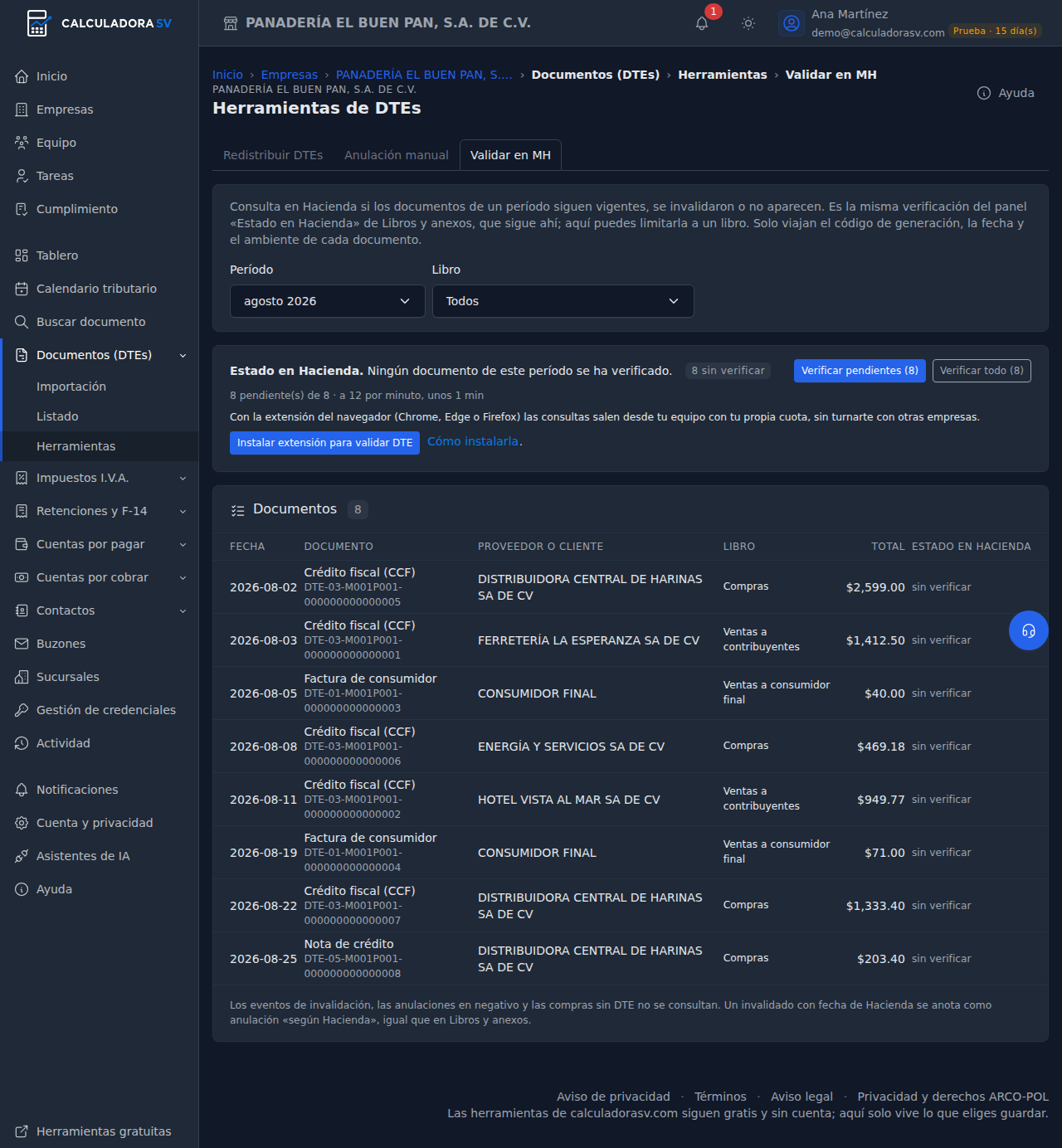1062x1148 pixels.
Task: Click the Empresas building icon in sidebar
Action: click(22, 109)
